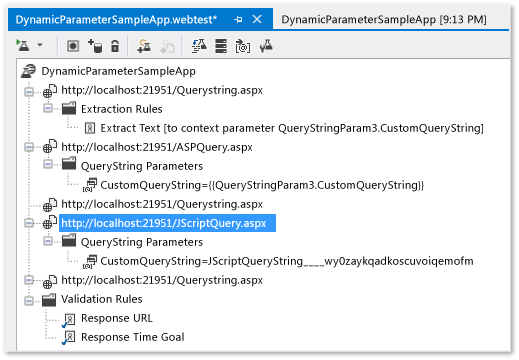This screenshot has width=519, height=360.
Task: Click the root web test flask icon
Action: click(x=28, y=71)
